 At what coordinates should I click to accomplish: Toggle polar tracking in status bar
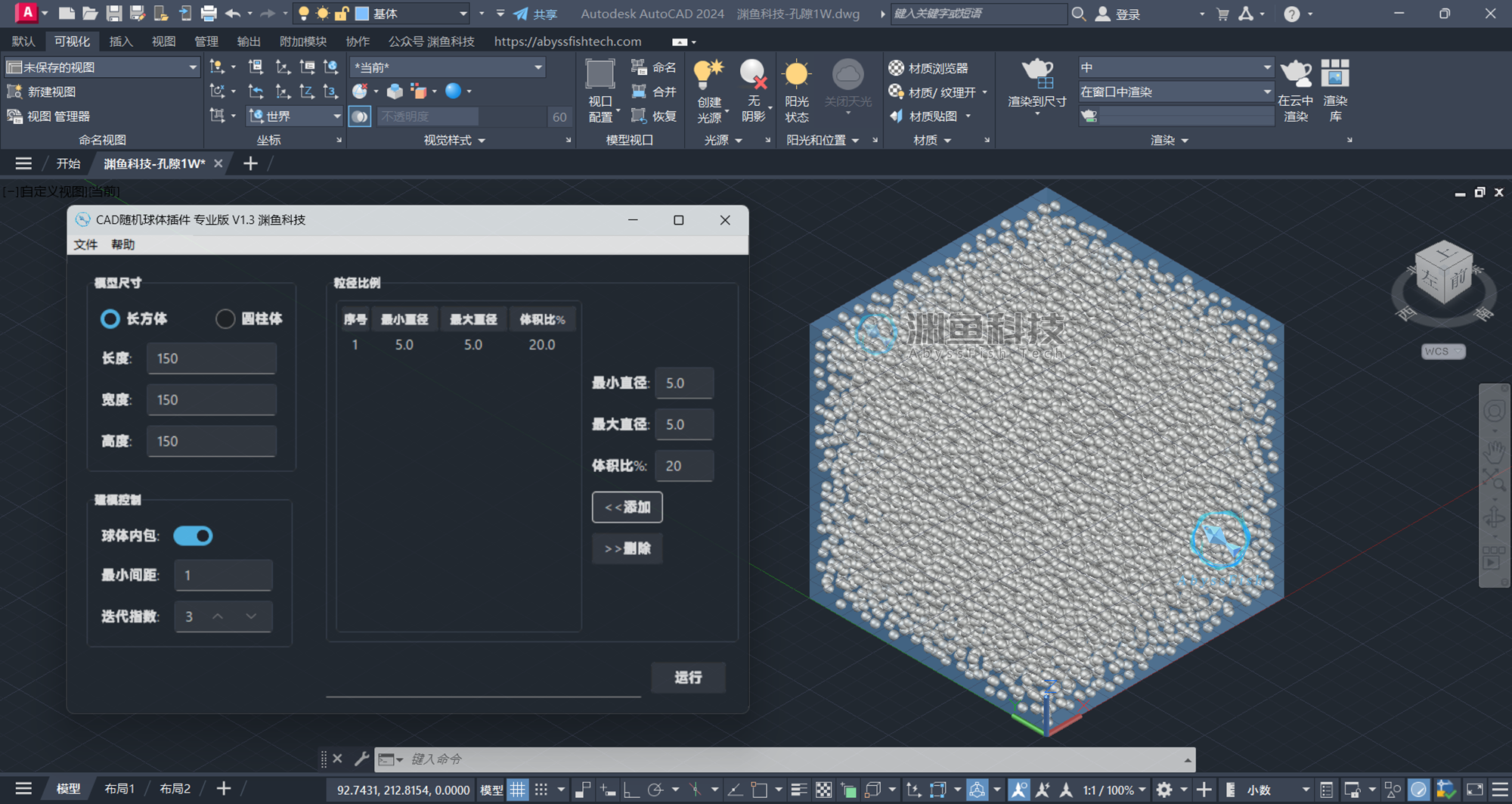655,790
